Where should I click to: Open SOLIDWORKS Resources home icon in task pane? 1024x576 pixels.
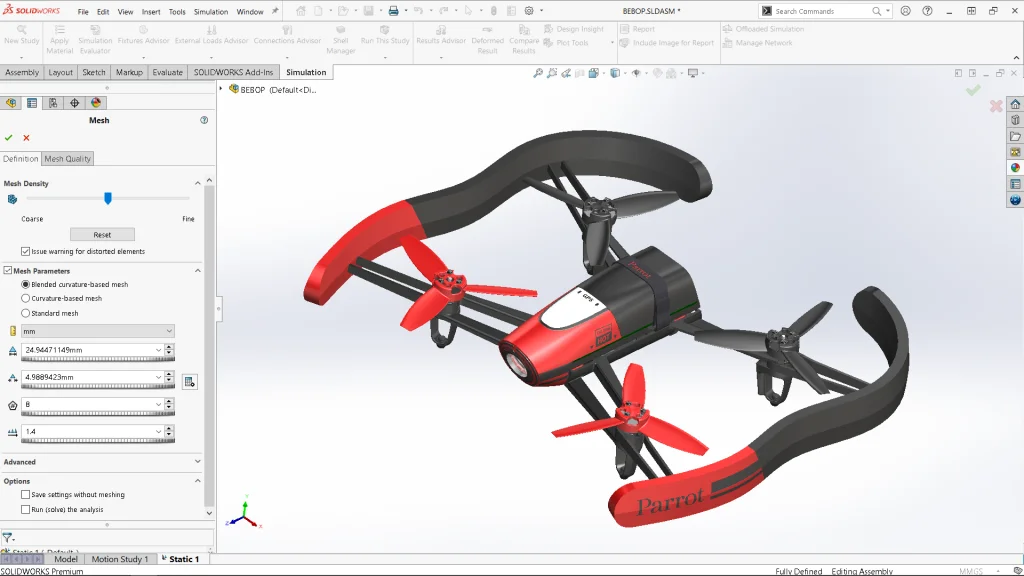pos(1015,104)
